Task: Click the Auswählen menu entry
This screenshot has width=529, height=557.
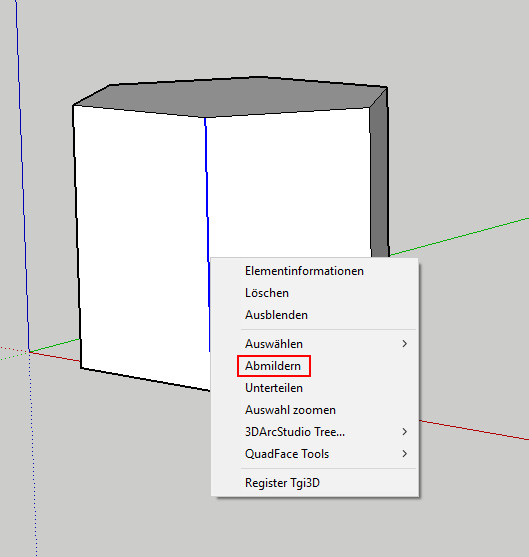Action: pos(274,344)
